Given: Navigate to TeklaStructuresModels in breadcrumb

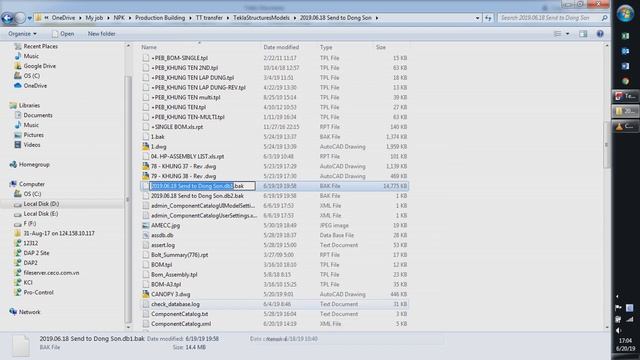Looking at the screenshot, I should [x=261, y=18].
